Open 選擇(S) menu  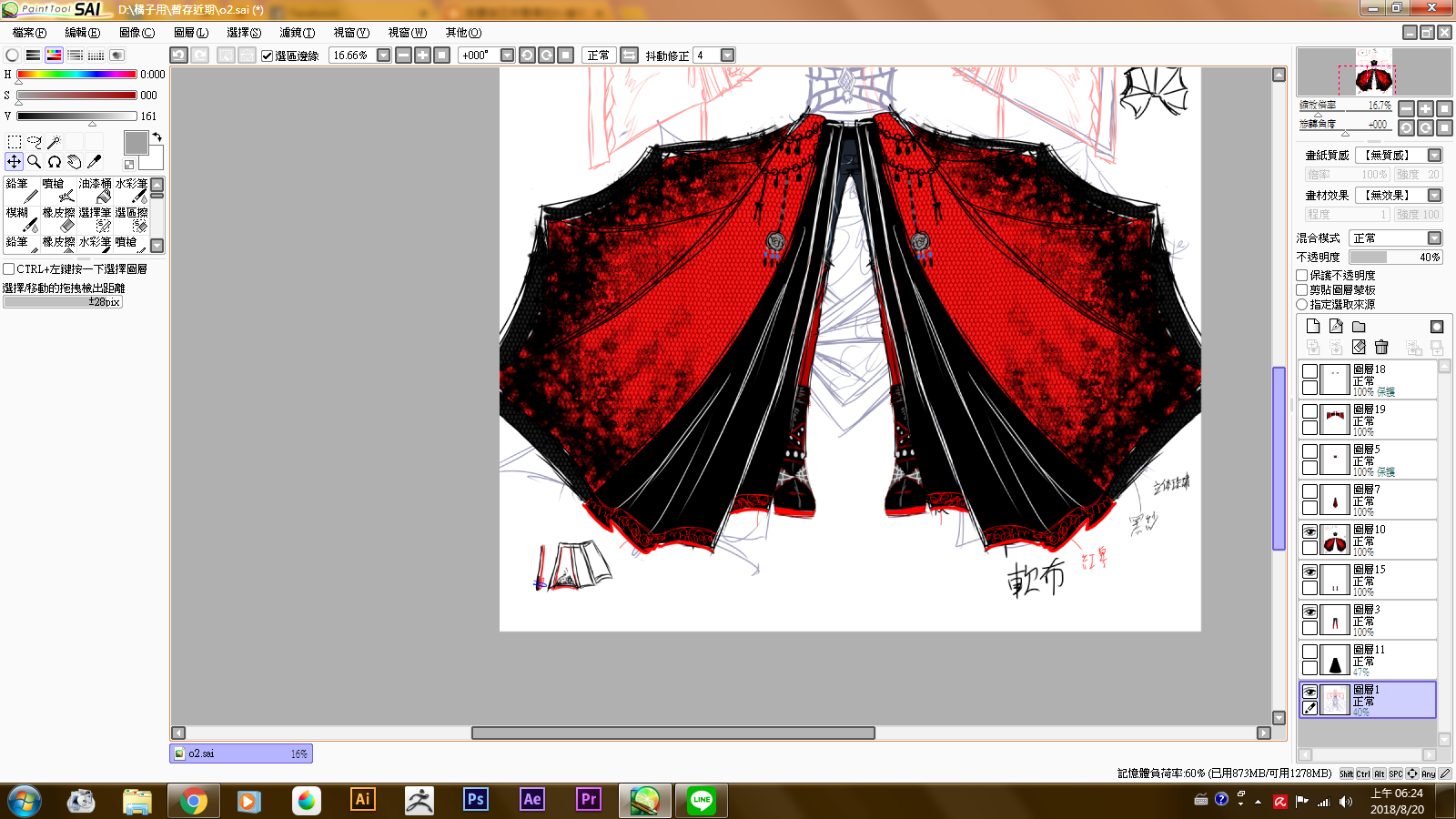[244, 33]
